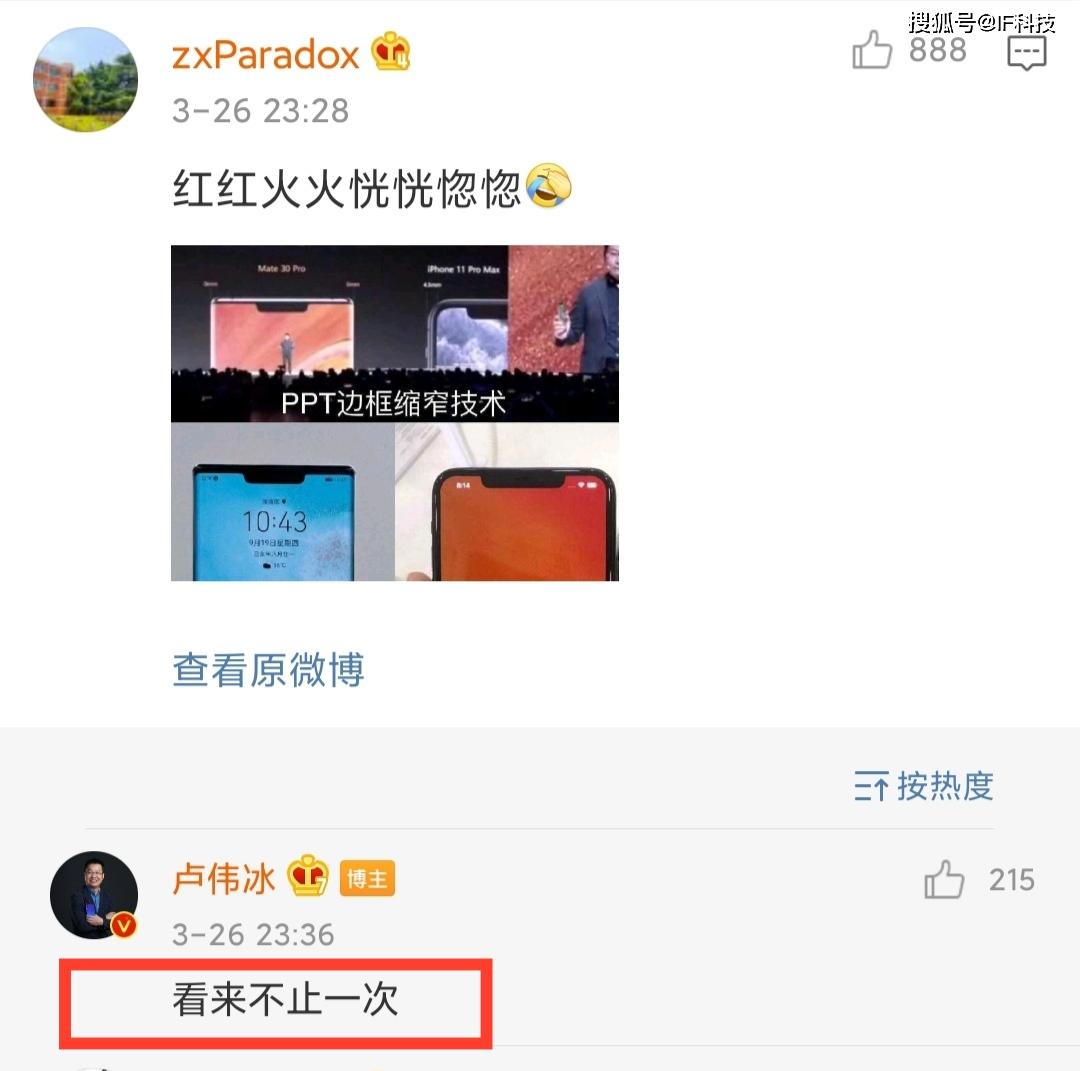Open 查看原微博 link

(268, 669)
